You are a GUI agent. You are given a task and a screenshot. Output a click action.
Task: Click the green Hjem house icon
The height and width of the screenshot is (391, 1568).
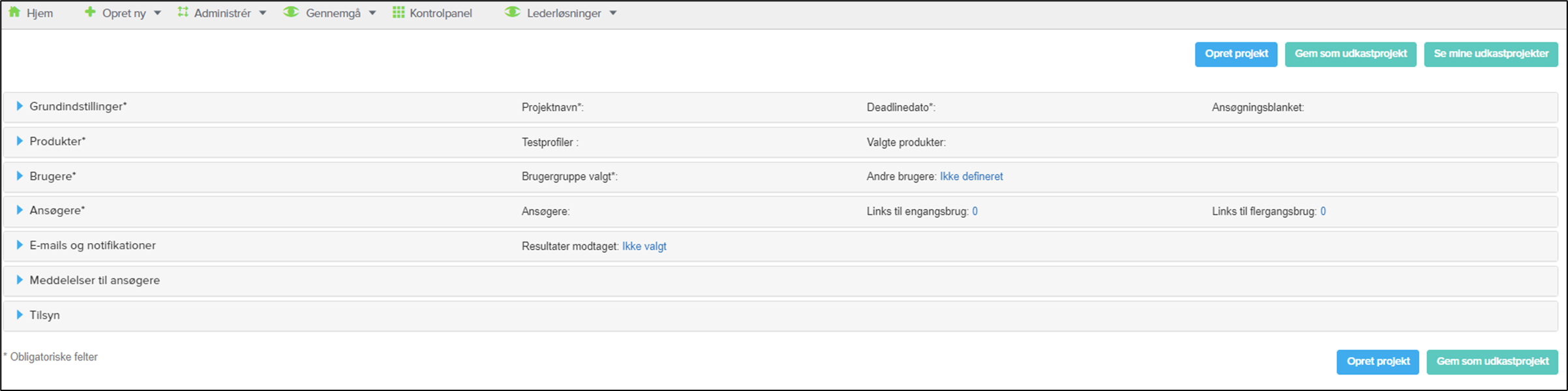14,12
